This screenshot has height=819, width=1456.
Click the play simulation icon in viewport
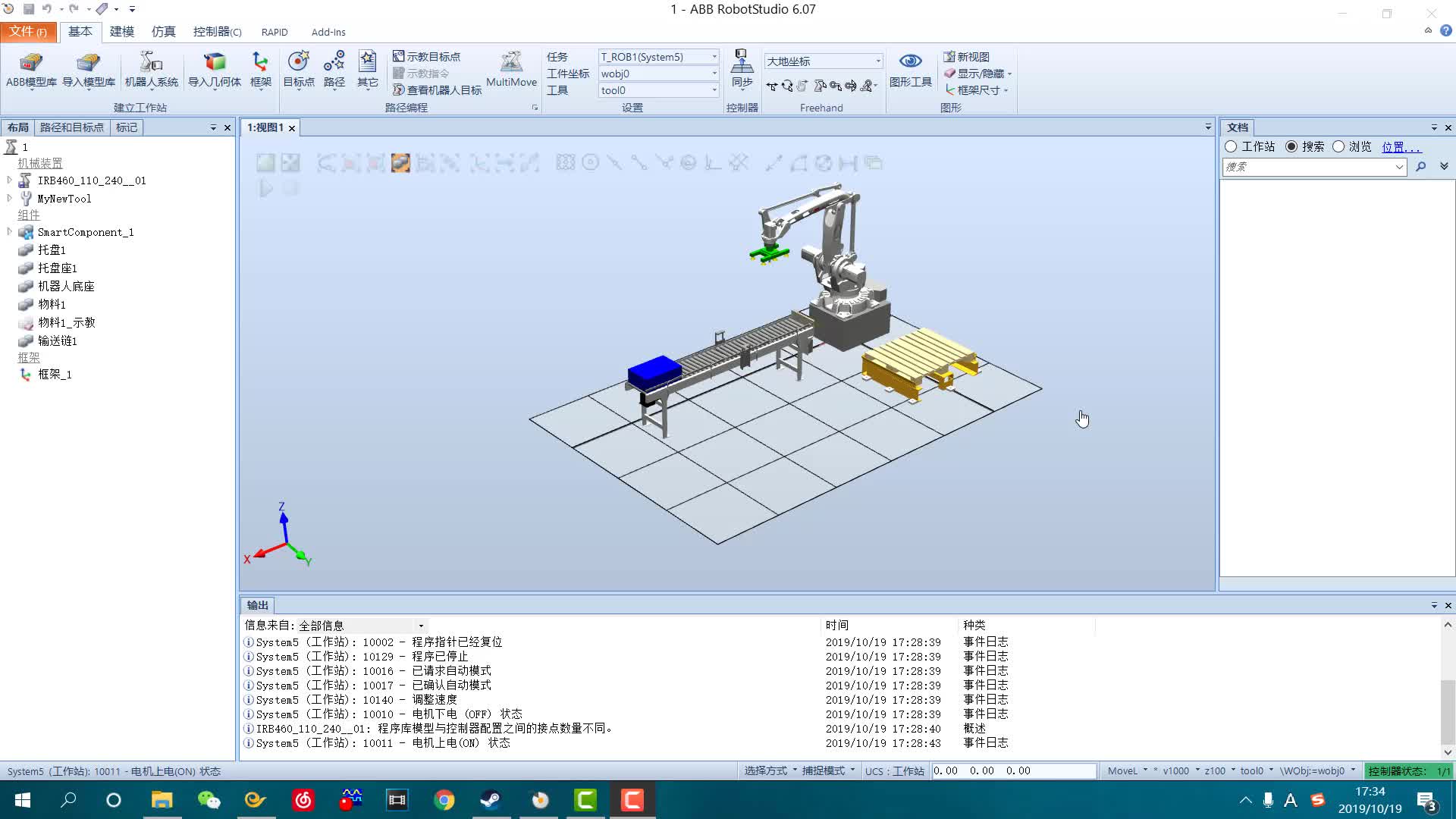pyautogui.click(x=266, y=188)
